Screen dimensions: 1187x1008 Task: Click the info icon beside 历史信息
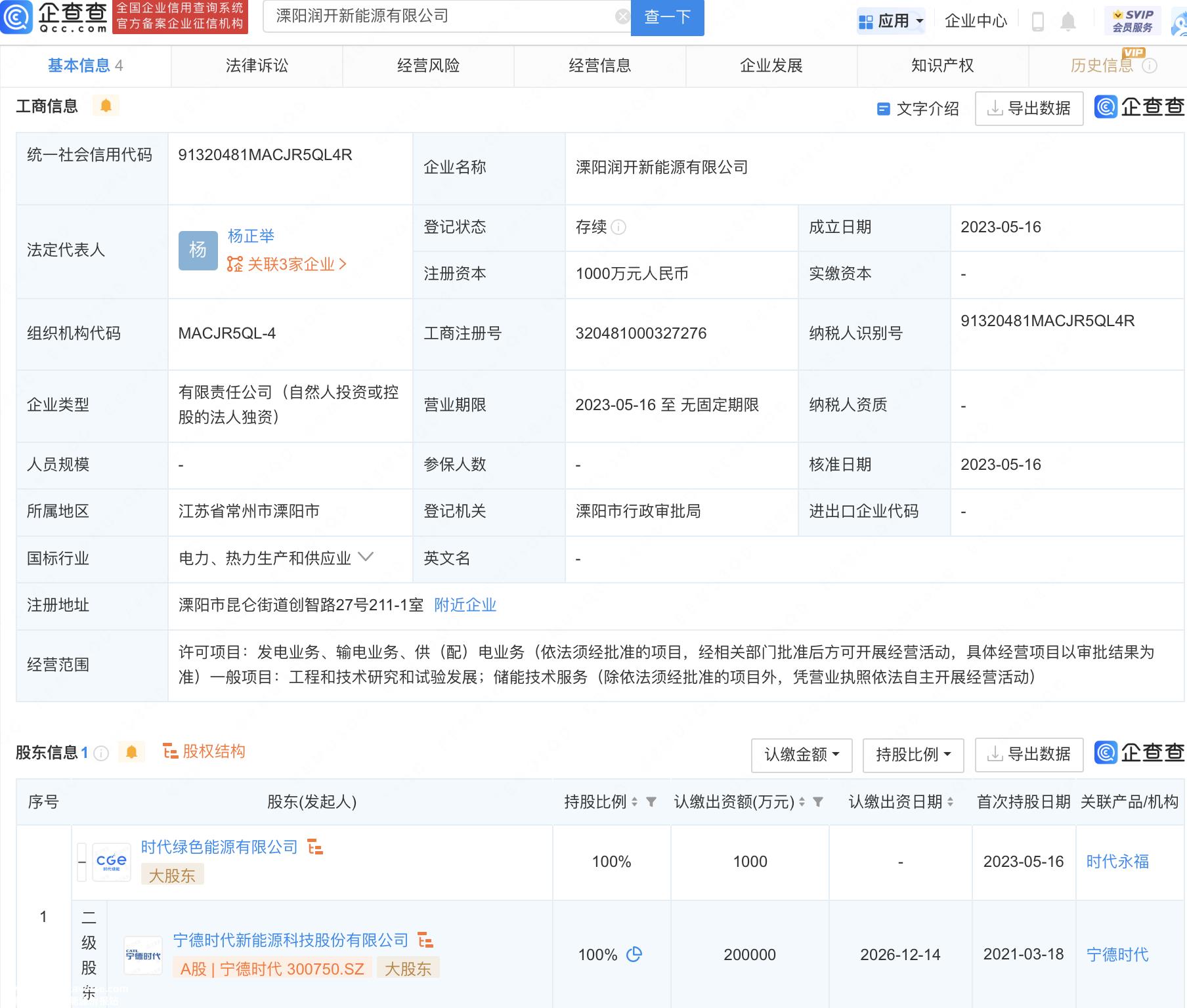point(1150,66)
